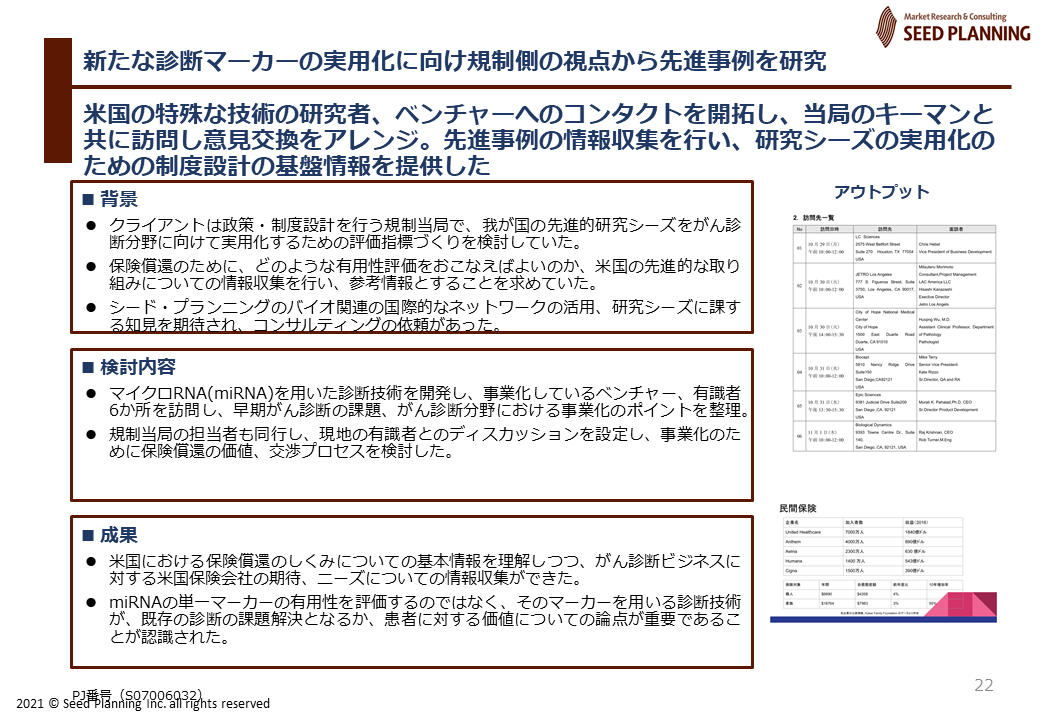Click the 'United Healthcare' row in the insurance table
This screenshot has width=1040, height=720.
[873, 532]
